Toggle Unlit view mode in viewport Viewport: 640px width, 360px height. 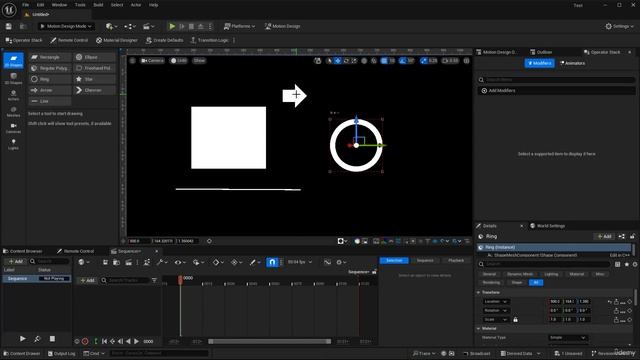(x=178, y=61)
